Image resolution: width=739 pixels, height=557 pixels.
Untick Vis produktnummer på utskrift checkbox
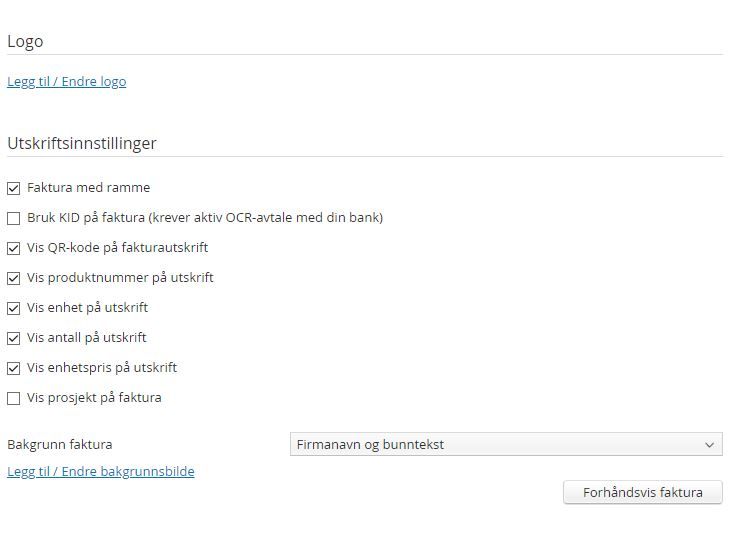[14, 278]
